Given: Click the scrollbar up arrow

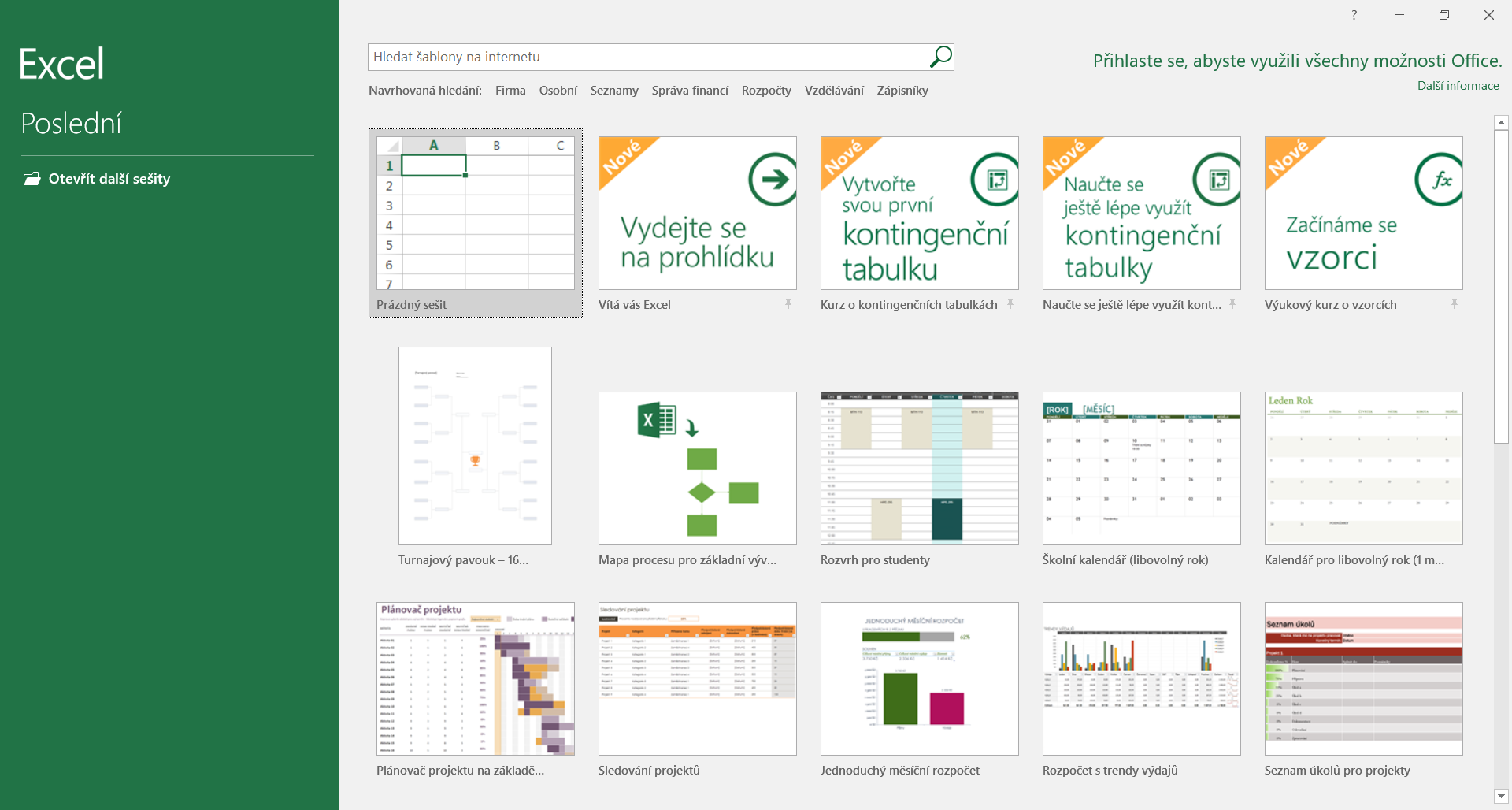Looking at the screenshot, I should pyautogui.click(x=1501, y=122).
